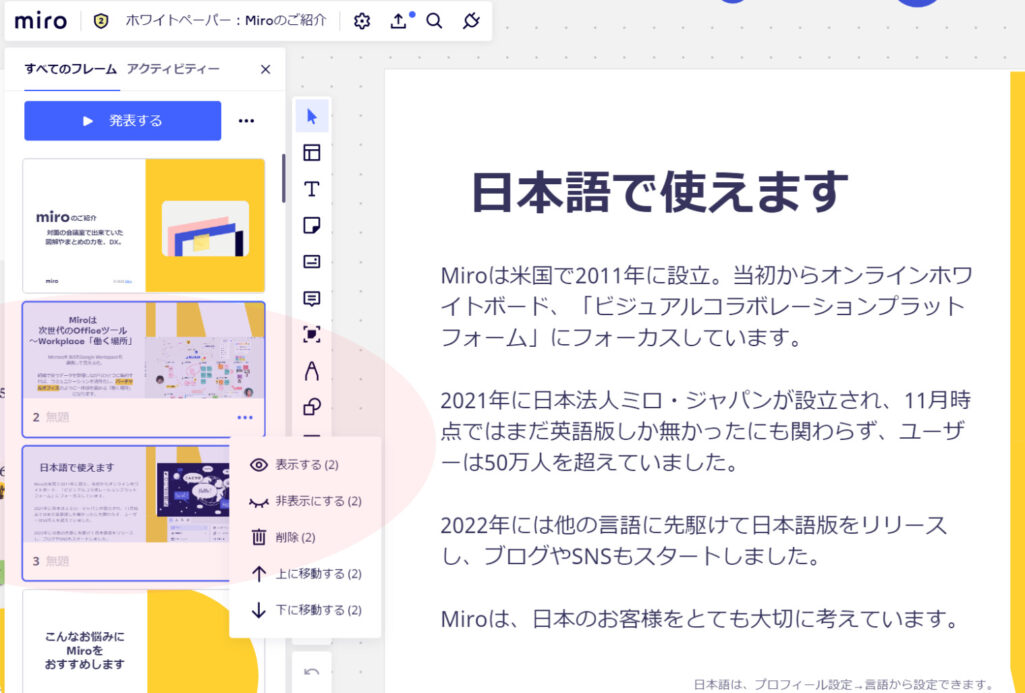Select the Pen tool
1025x693 pixels.
(x=312, y=371)
